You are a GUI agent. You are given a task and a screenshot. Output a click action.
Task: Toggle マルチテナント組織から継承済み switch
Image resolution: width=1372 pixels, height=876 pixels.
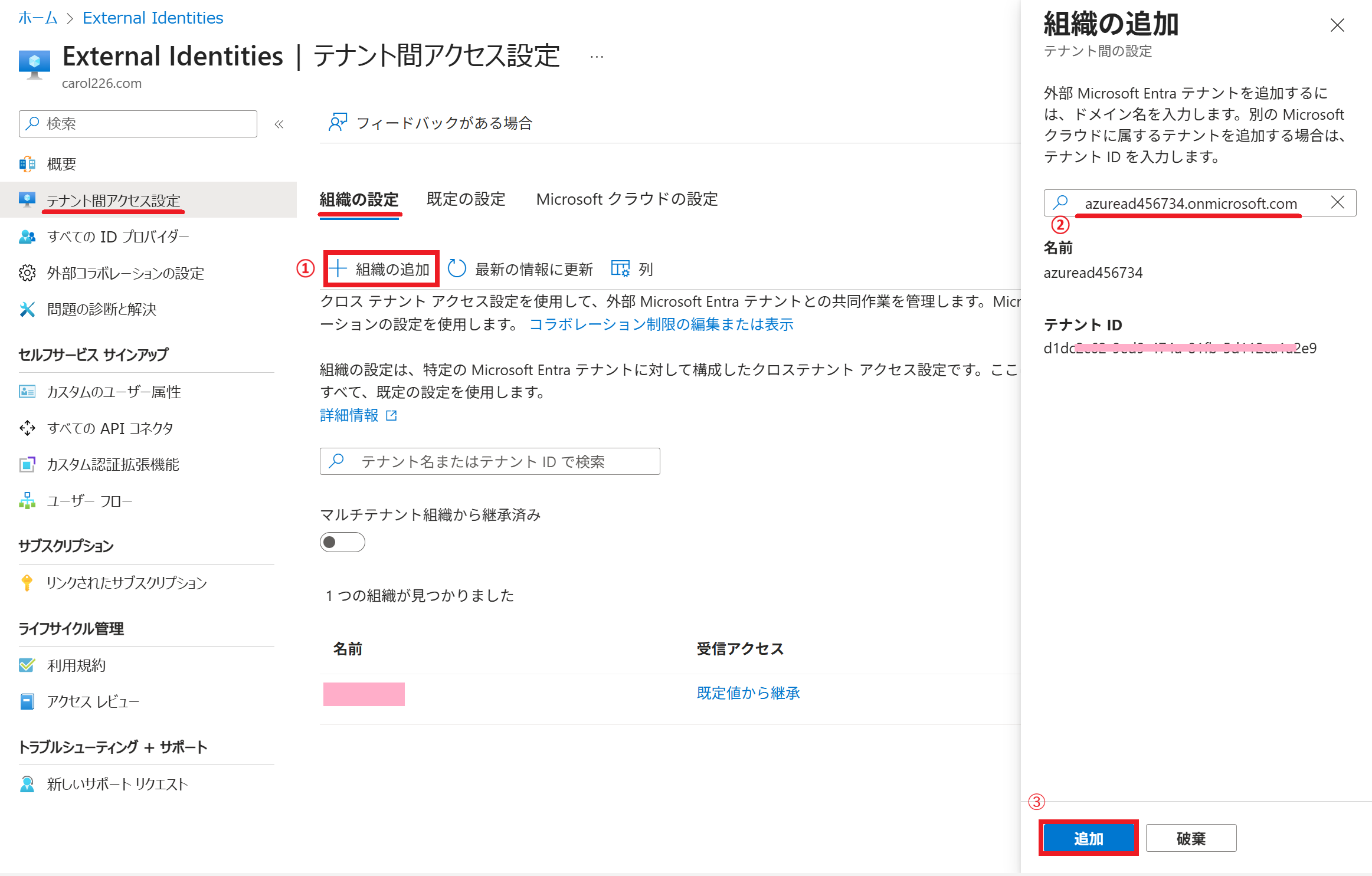coord(342,542)
